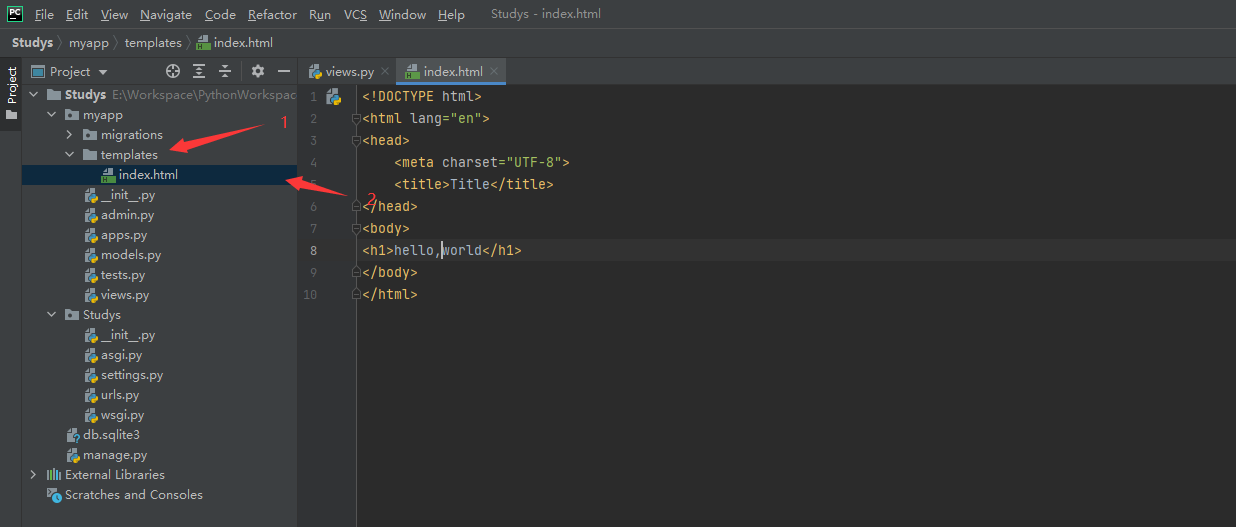
Task: Click the <!DOCTYPE html> line text
Action: [x=422, y=97]
